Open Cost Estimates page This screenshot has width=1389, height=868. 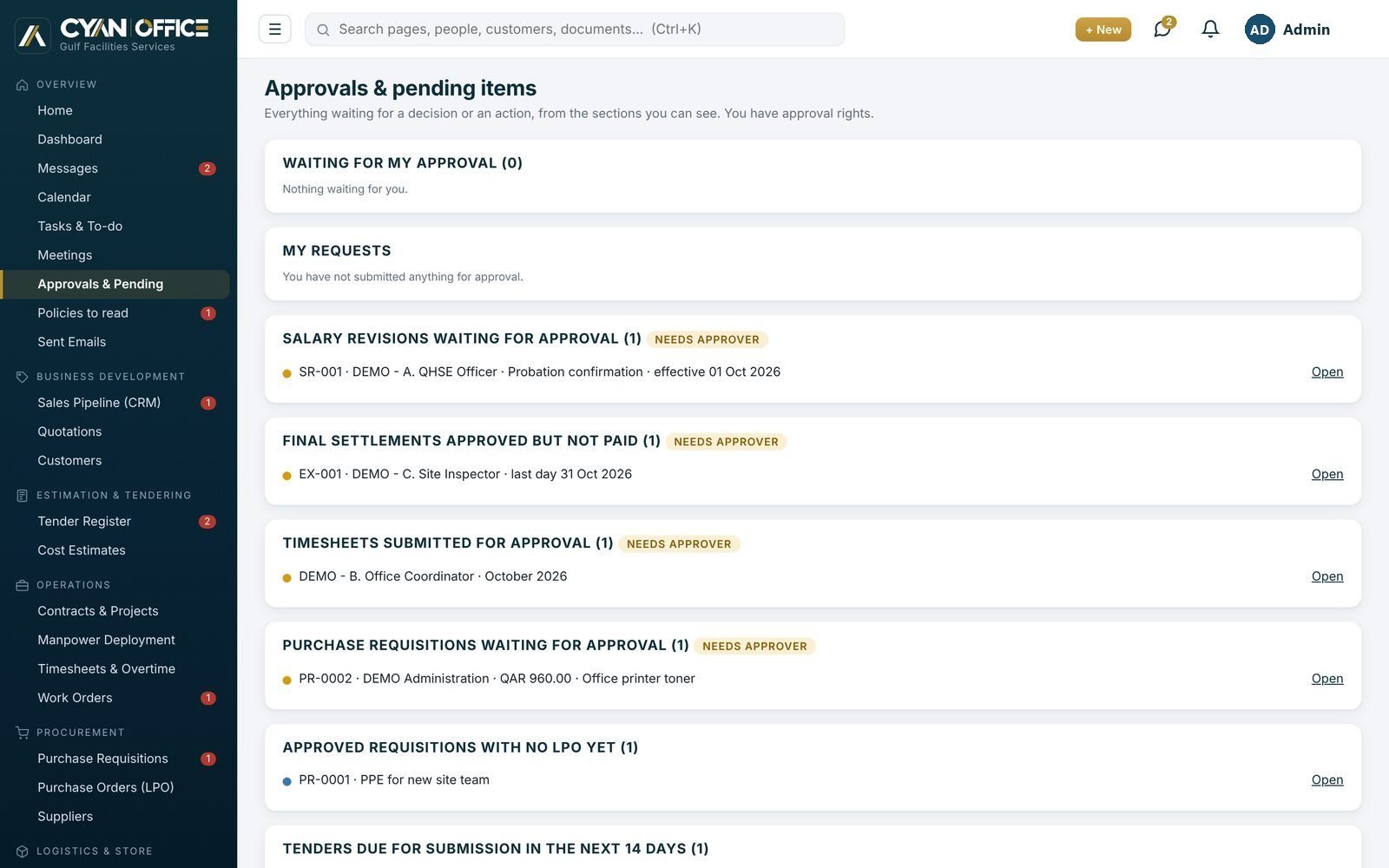[115, 550]
